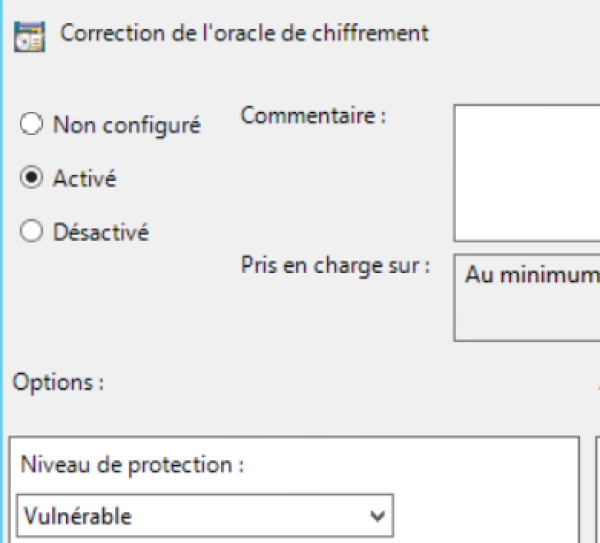Open the "Niveau de protection" combo box
Image resolution: width=600 pixels, height=543 pixels.
click(x=205, y=517)
